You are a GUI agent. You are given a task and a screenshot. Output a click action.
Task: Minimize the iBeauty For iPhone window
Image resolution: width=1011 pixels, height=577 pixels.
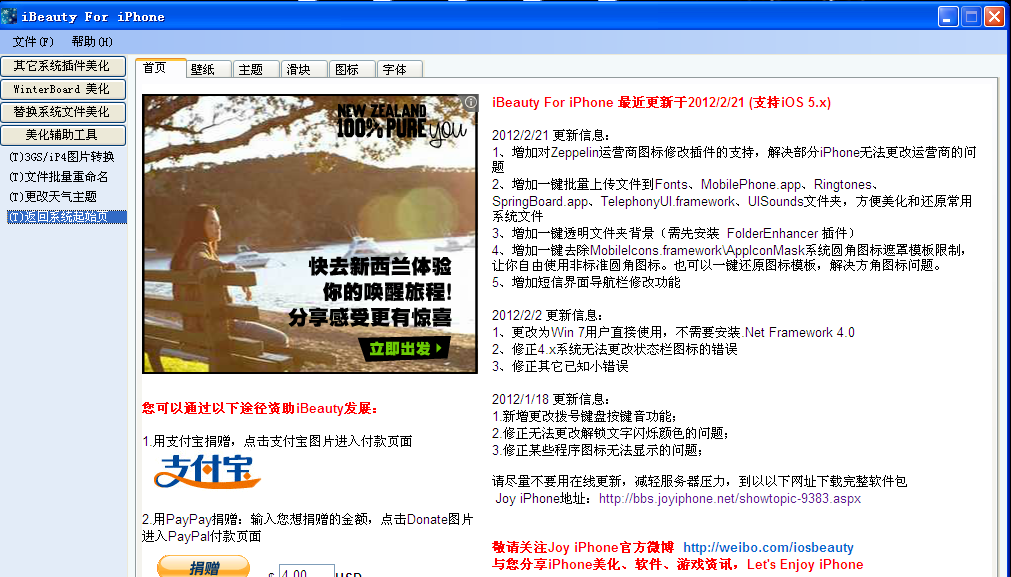[x=947, y=16]
